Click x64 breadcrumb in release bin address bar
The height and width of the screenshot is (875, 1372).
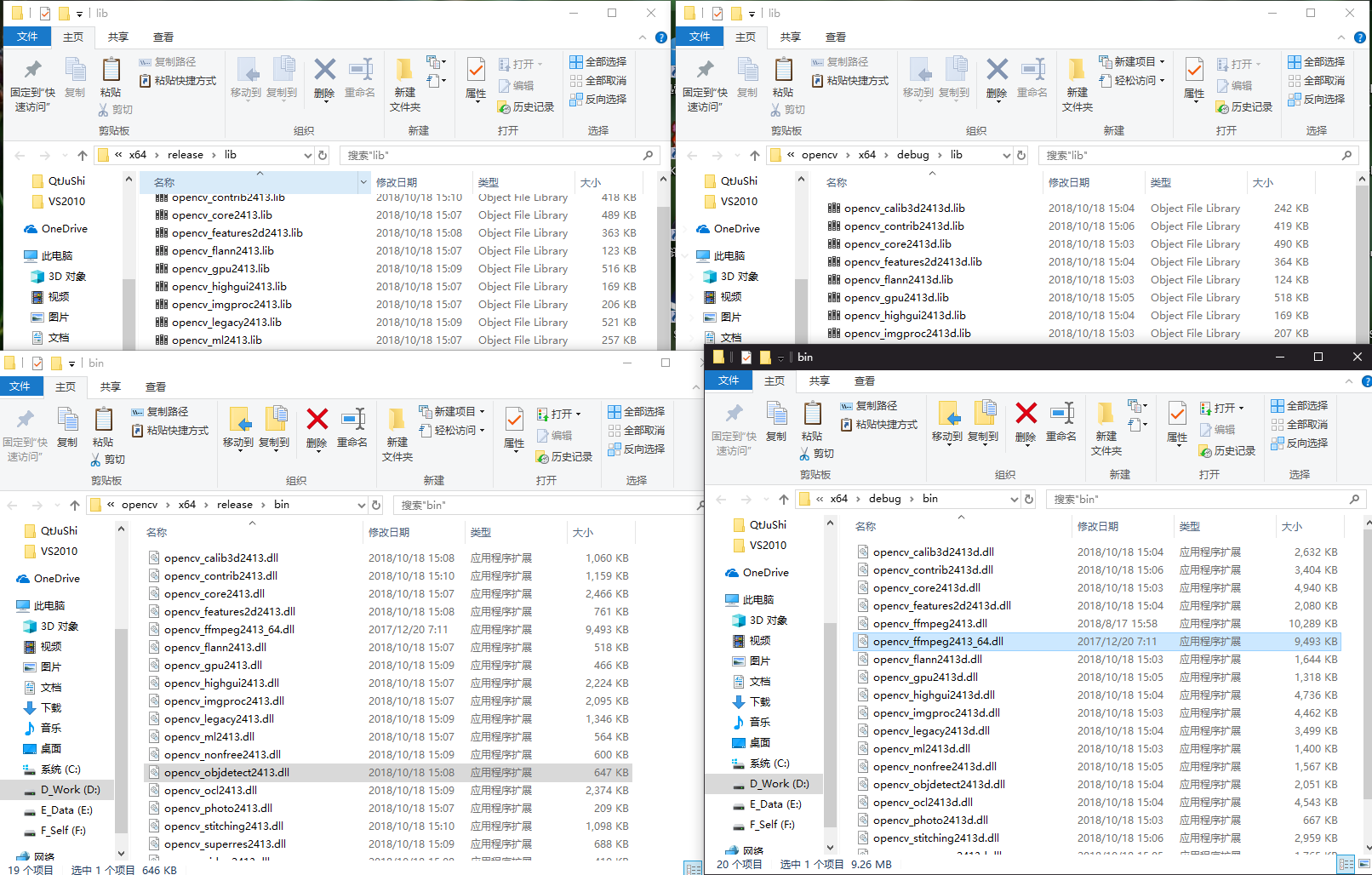[187, 505]
